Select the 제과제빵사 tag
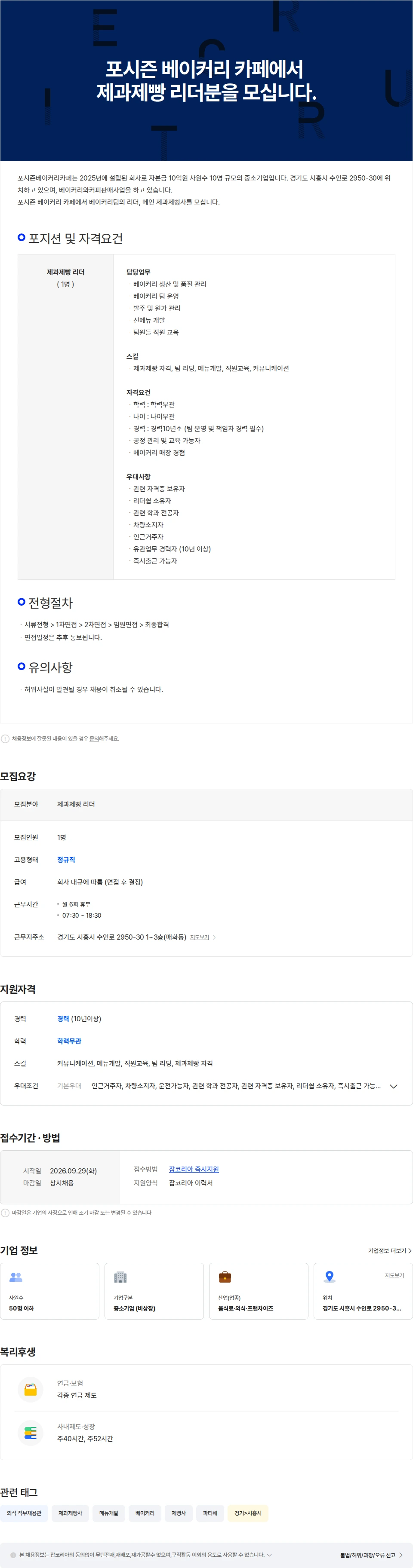413x1568 pixels. 70,1513
